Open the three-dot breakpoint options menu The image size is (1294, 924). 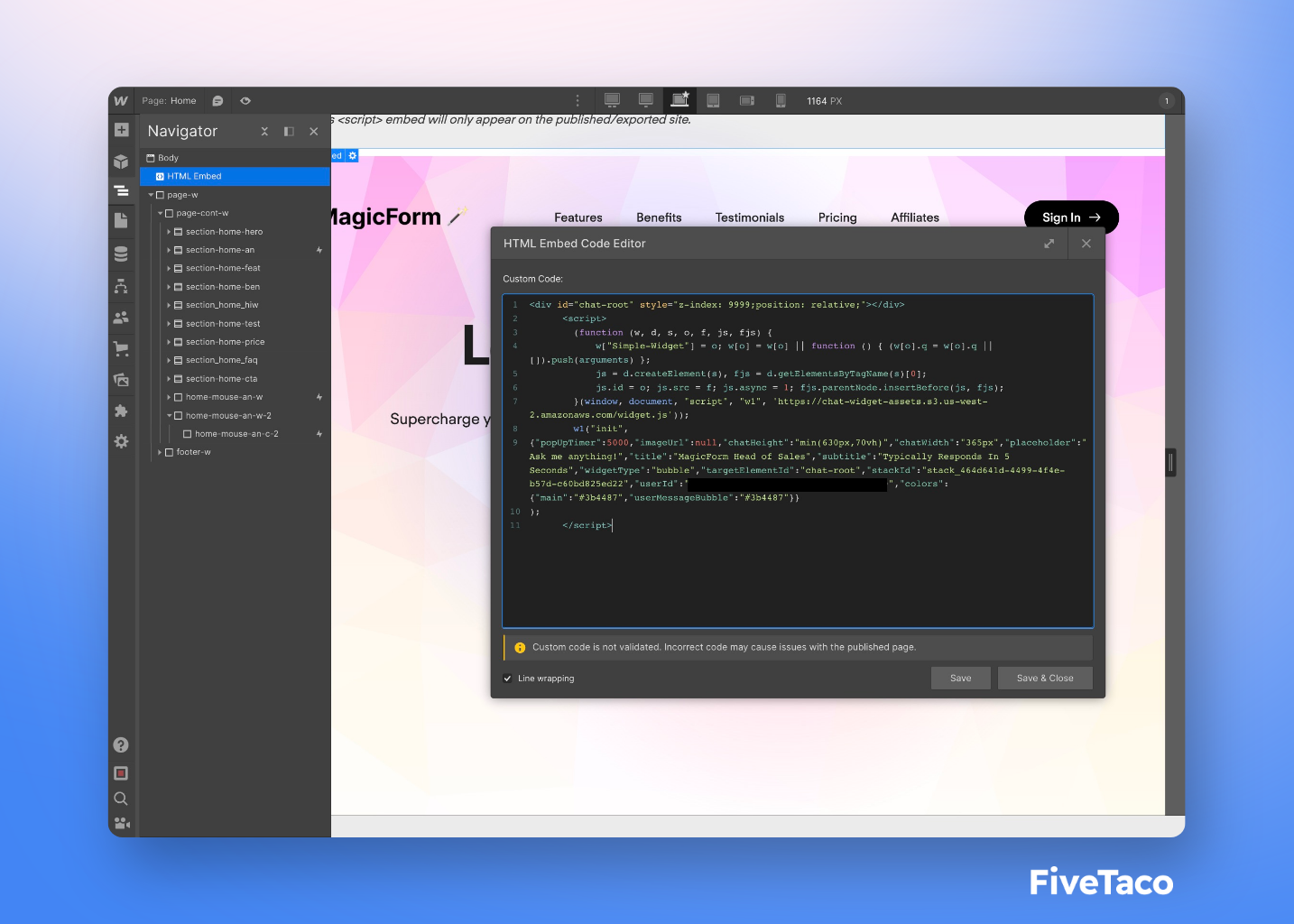pos(578,101)
